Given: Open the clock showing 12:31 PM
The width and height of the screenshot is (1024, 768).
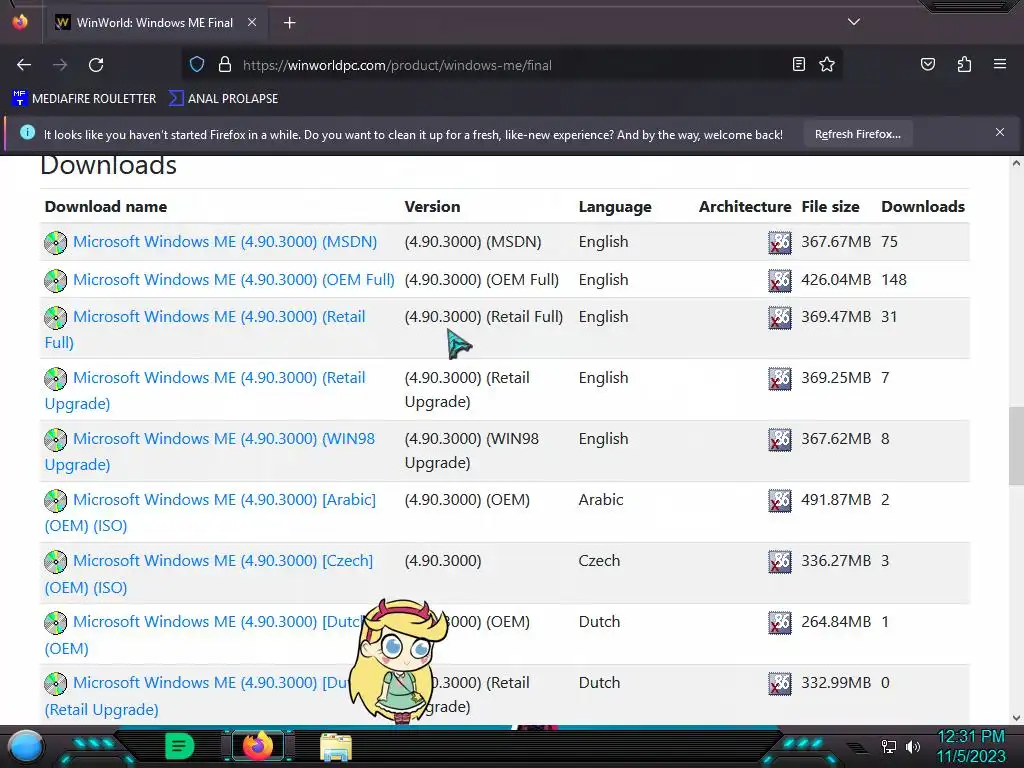Looking at the screenshot, I should pyautogui.click(x=971, y=746).
